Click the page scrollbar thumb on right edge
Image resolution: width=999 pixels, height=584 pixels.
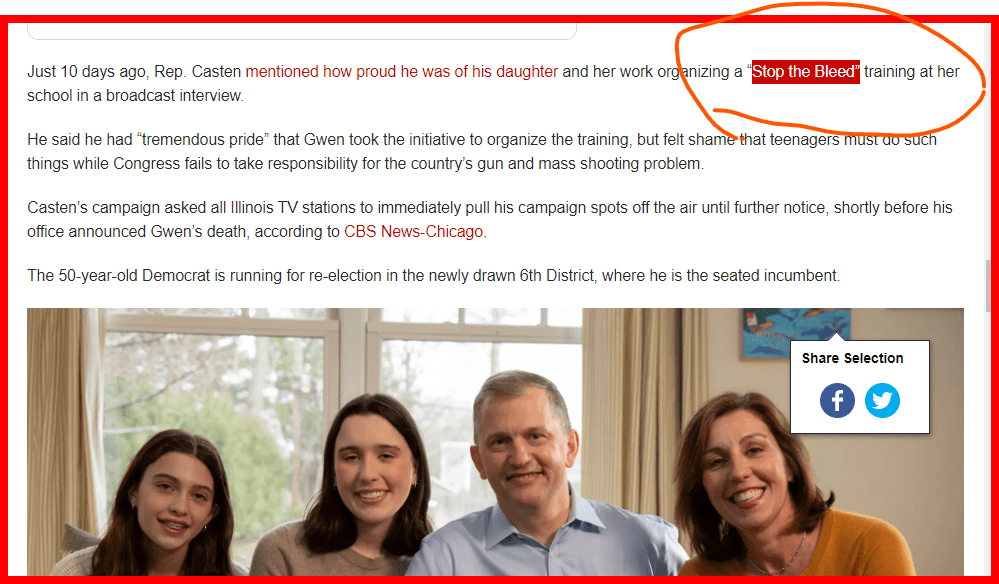point(989,285)
